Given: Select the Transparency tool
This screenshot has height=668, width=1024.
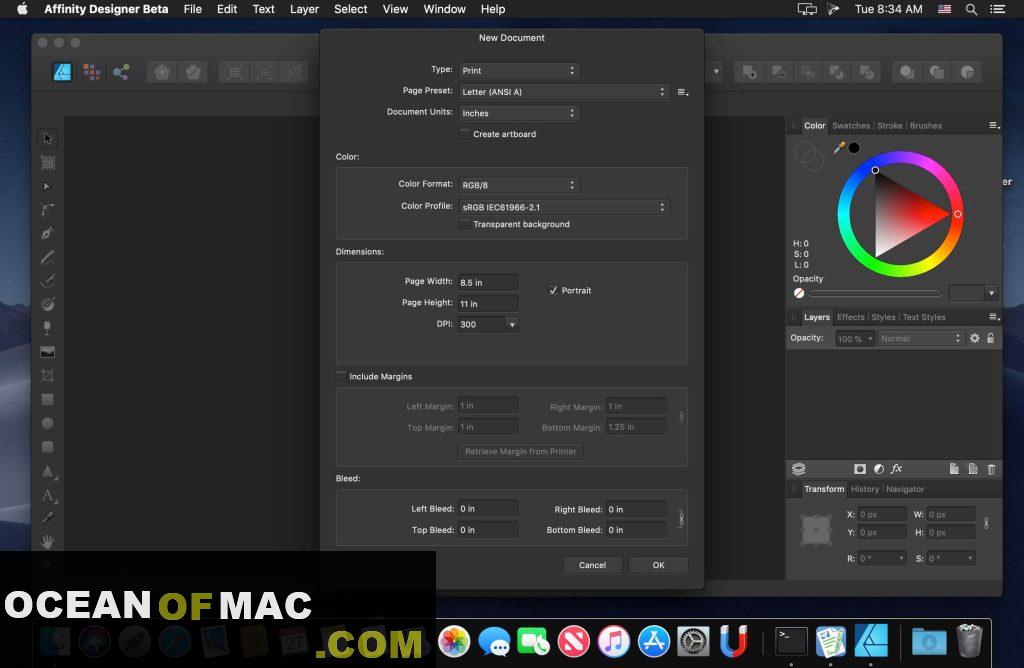Looking at the screenshot, I should click(x=47, y=328).
